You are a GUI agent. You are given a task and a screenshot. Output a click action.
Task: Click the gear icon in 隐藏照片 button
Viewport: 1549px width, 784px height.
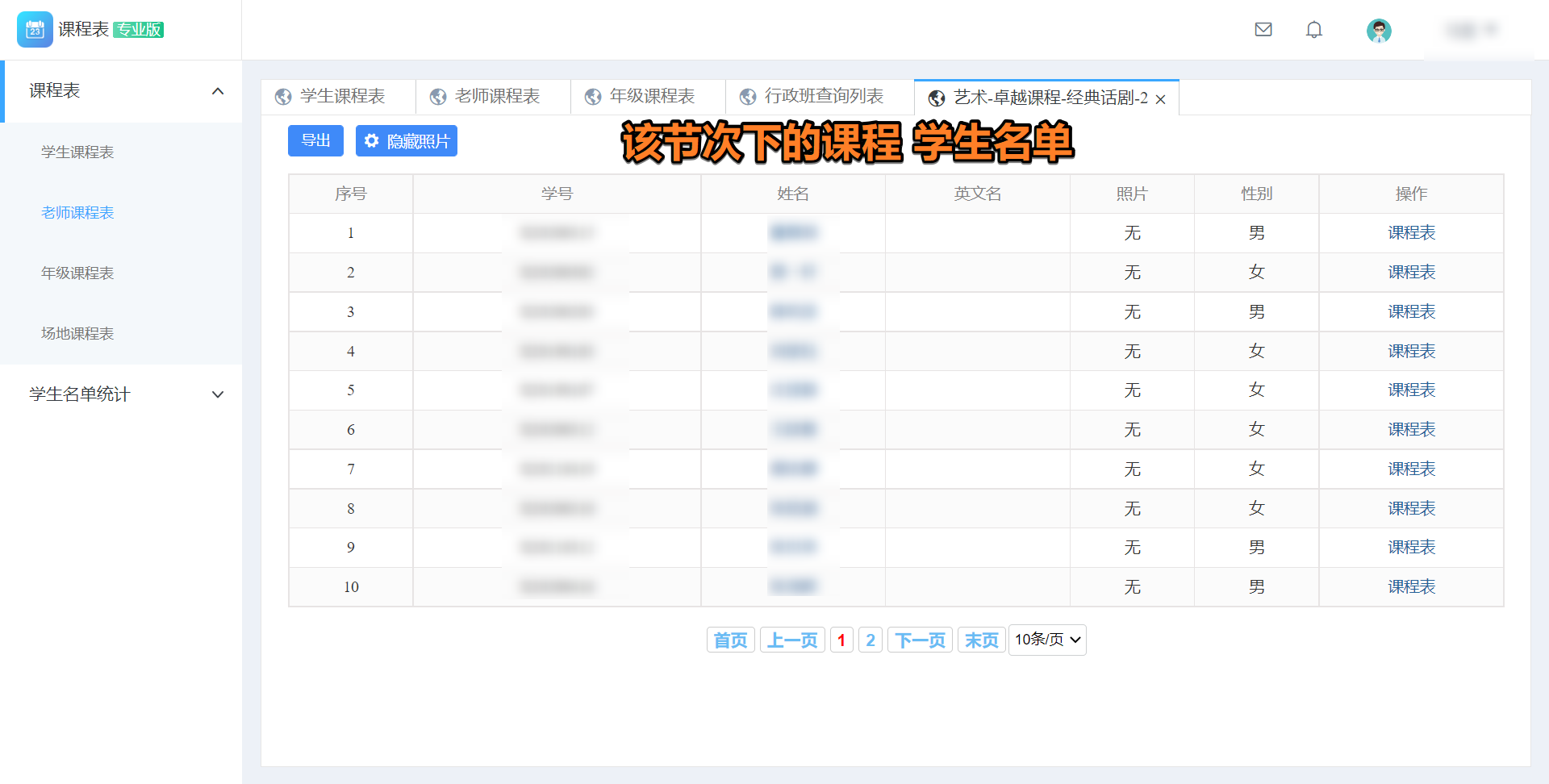371,141
